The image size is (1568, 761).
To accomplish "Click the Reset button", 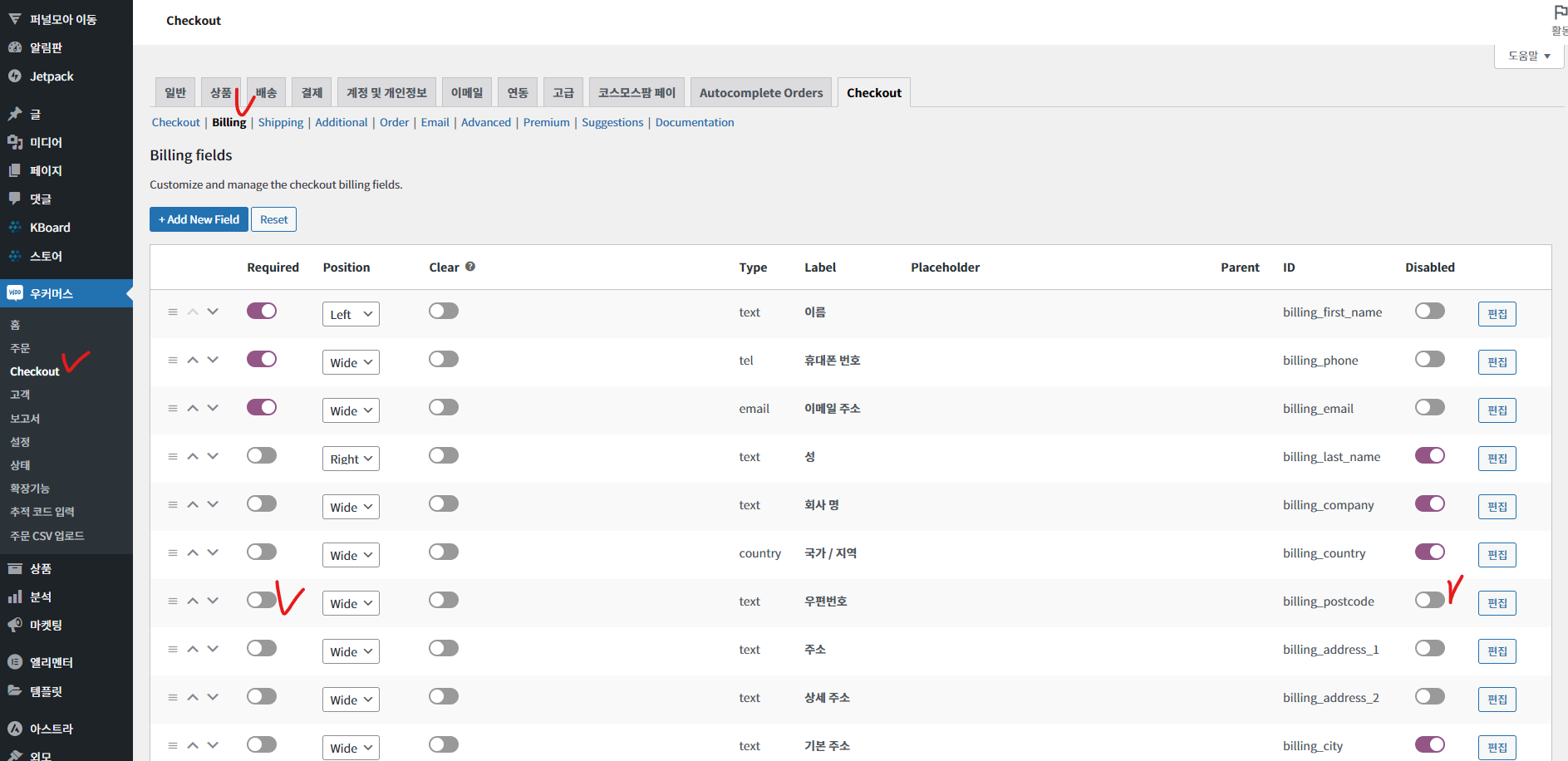I will click(x=273, y=219).
